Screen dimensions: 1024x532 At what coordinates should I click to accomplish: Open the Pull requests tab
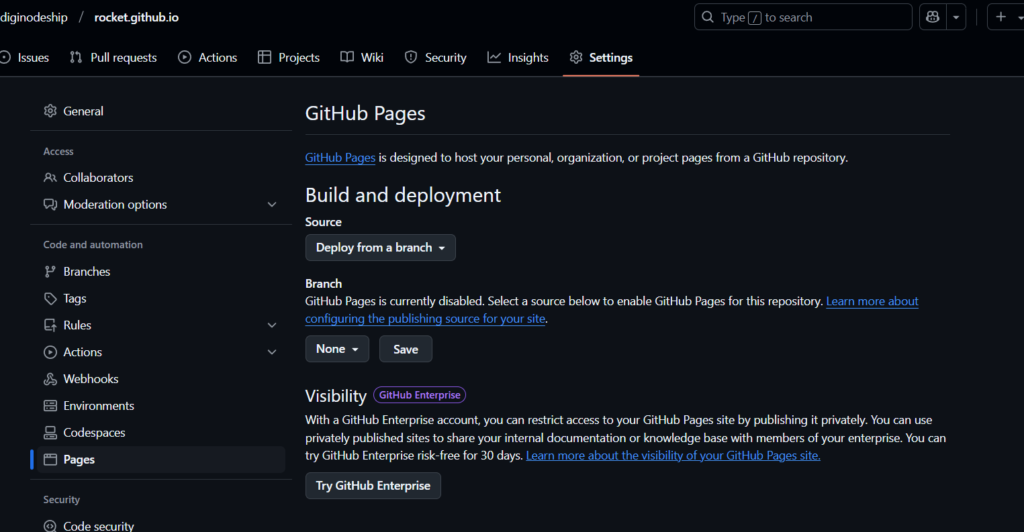[113, 58]
